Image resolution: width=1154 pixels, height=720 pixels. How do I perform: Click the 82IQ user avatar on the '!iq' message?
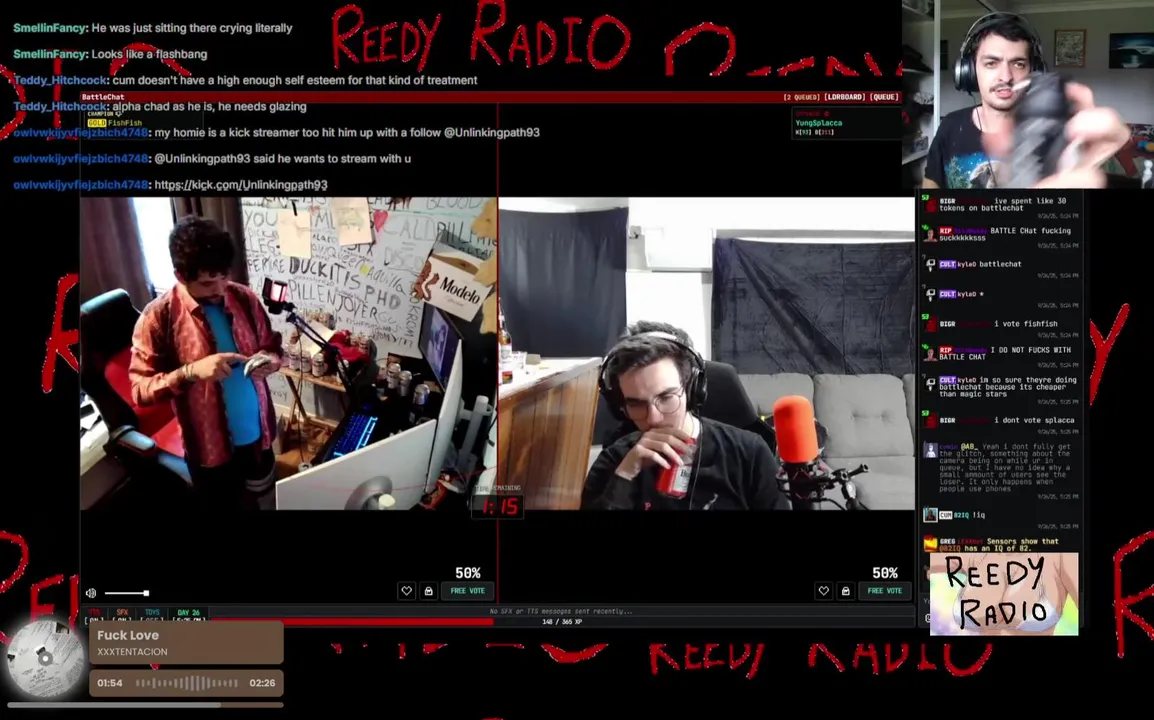[930, 515]
